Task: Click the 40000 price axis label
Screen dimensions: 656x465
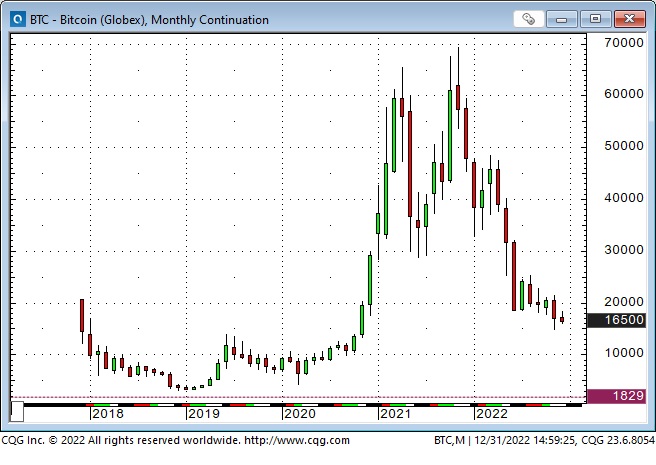Action: point(623,198)
